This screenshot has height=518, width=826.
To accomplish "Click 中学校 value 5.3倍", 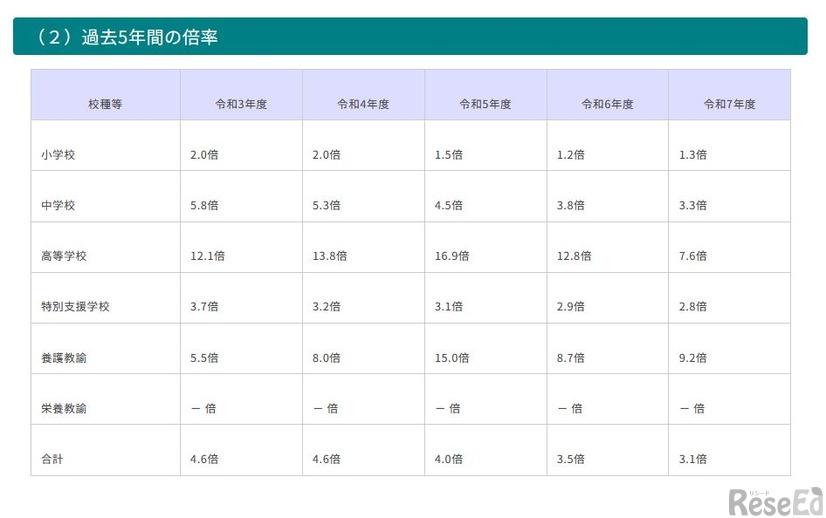I will coord(327,205).
